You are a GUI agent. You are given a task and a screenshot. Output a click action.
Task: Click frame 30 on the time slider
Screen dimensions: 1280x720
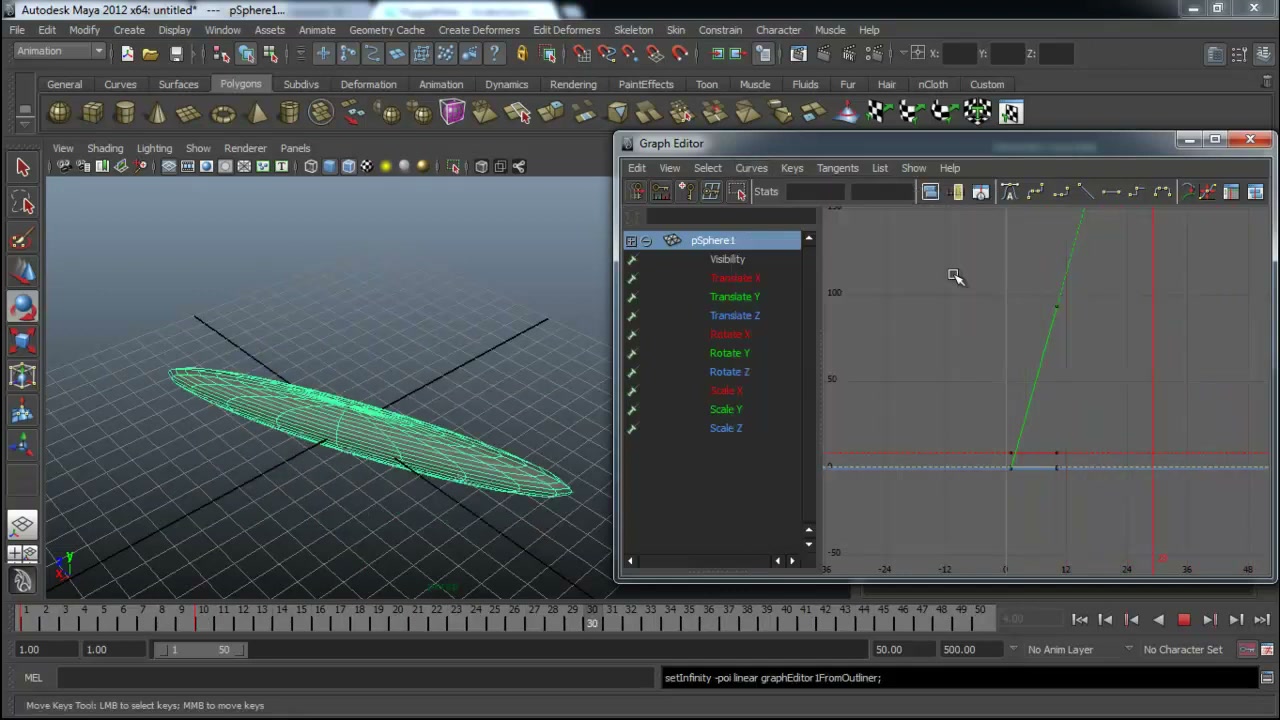(592, 618)
